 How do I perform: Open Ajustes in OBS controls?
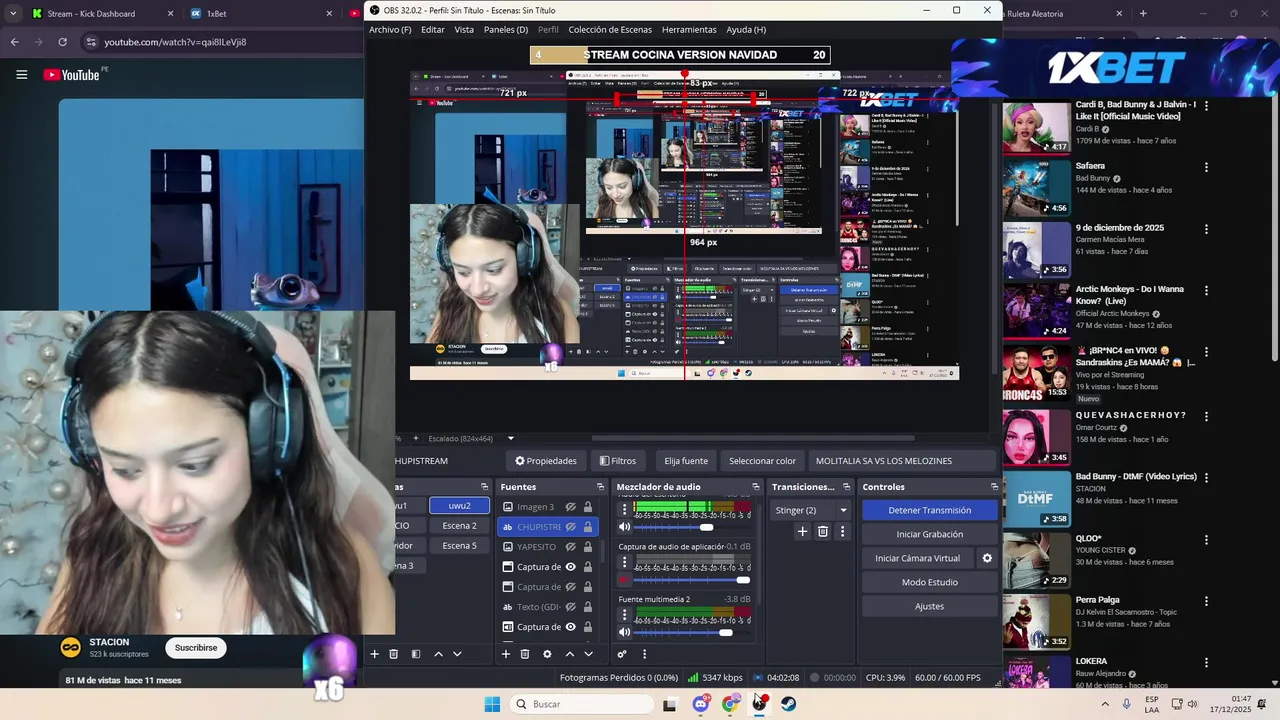click(929, 606)
